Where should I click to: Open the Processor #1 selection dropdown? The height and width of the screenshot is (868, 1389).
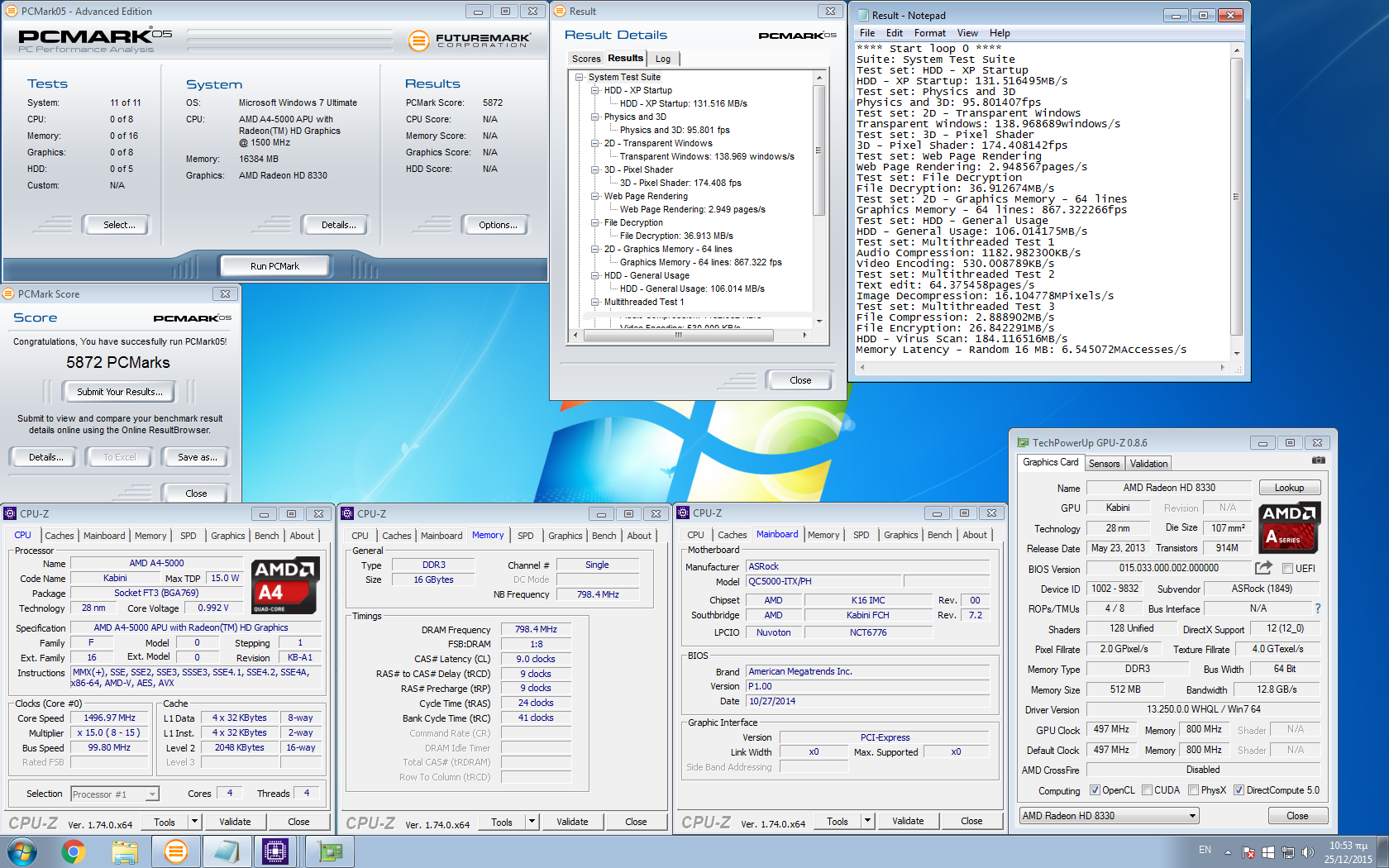coord(114,794)
